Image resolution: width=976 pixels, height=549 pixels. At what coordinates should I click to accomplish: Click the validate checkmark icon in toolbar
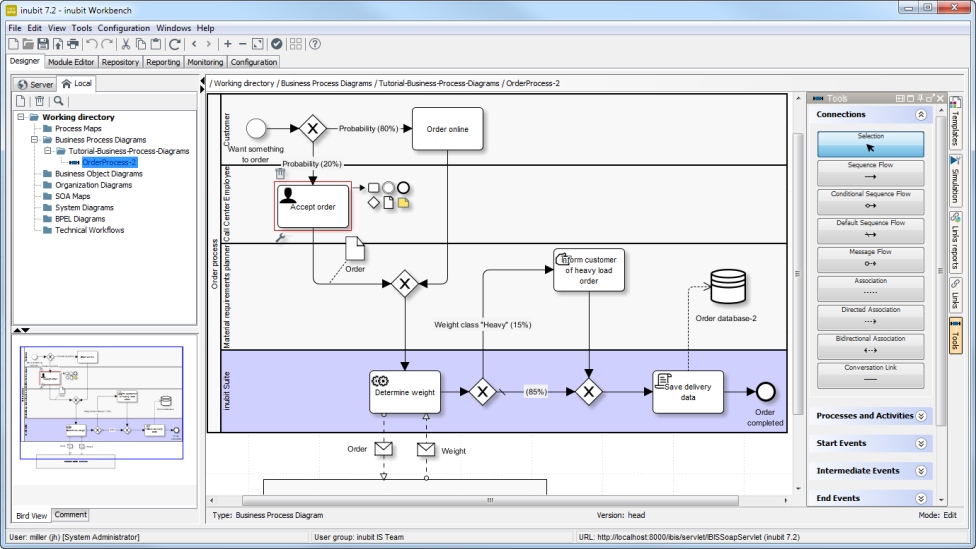click(277, 44)
